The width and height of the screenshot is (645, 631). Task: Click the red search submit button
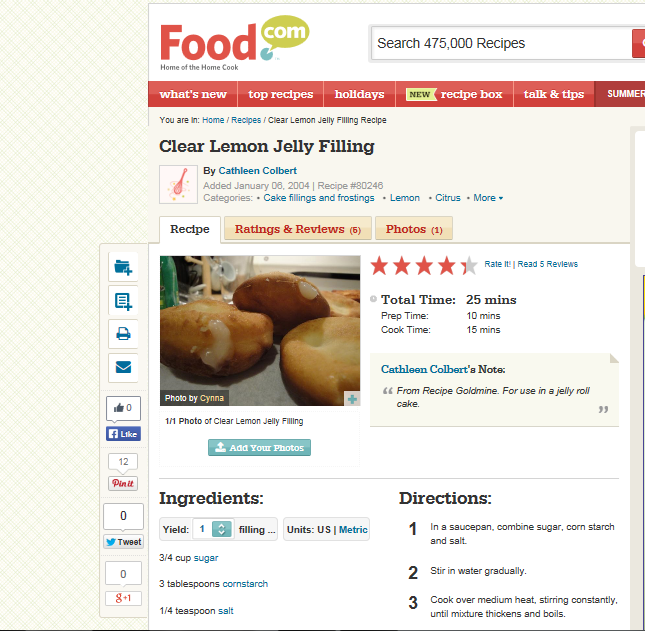(639, 43)
